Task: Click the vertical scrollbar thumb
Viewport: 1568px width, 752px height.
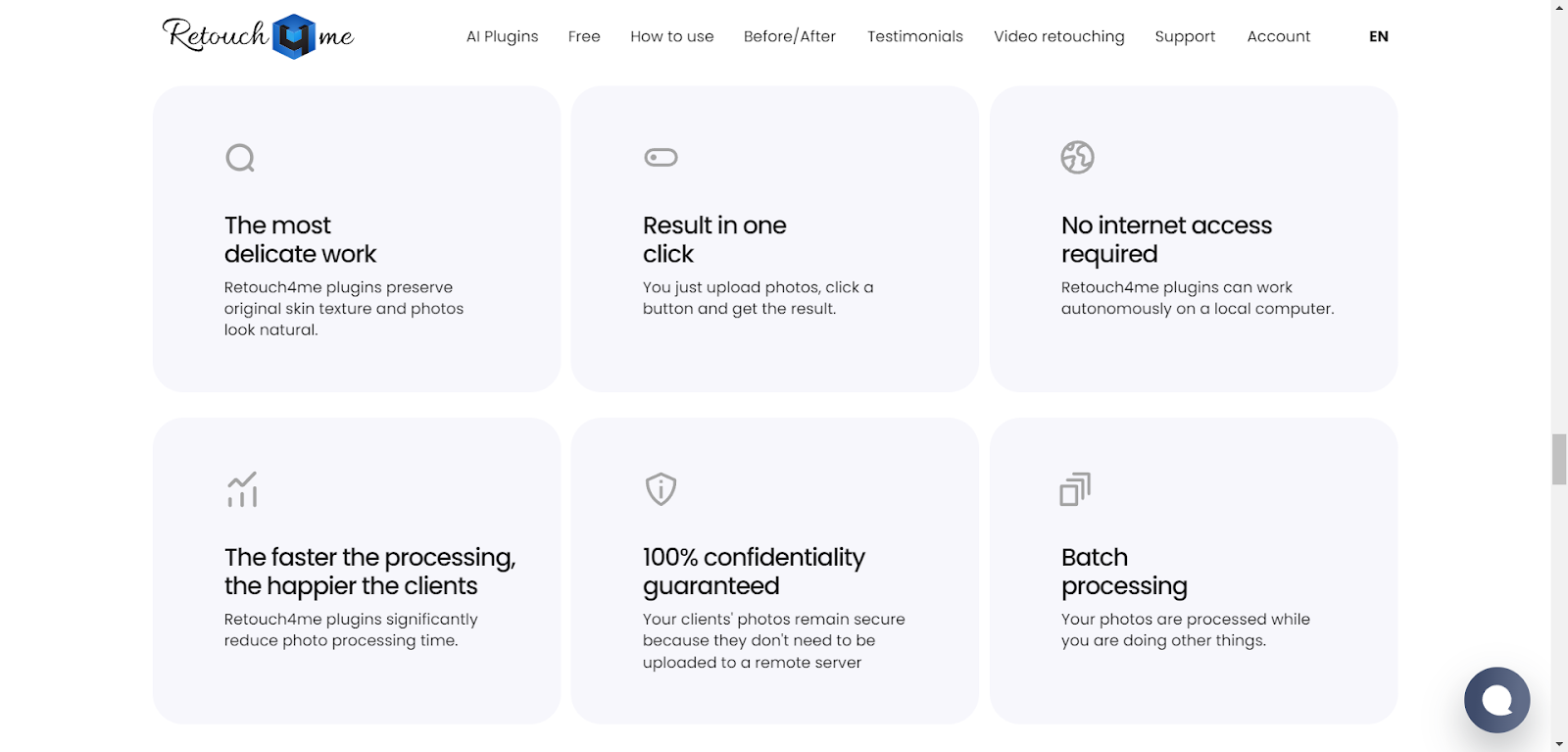Action: click(1559, 459)
